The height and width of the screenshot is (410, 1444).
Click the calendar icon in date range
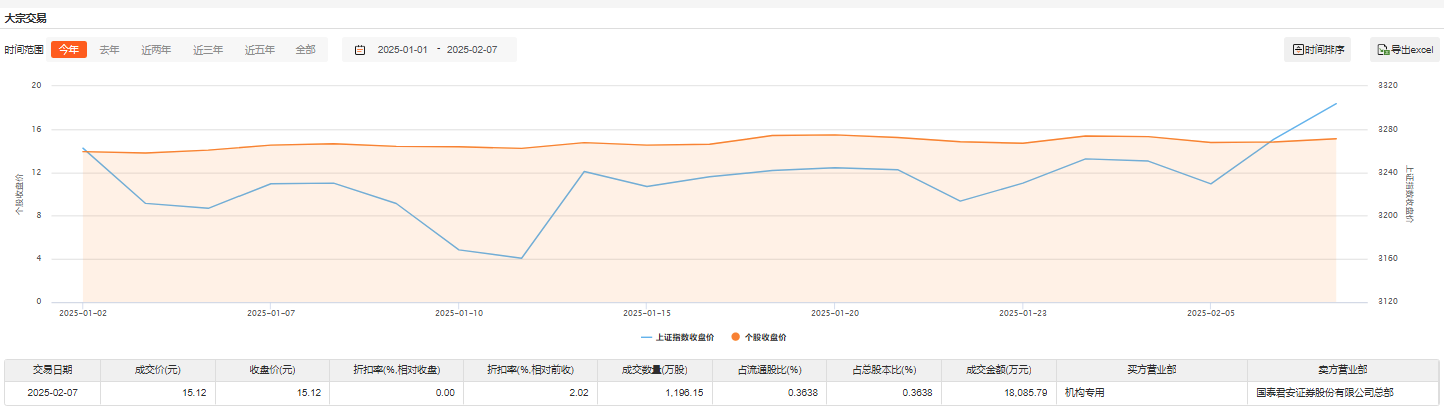coord(360,50)
